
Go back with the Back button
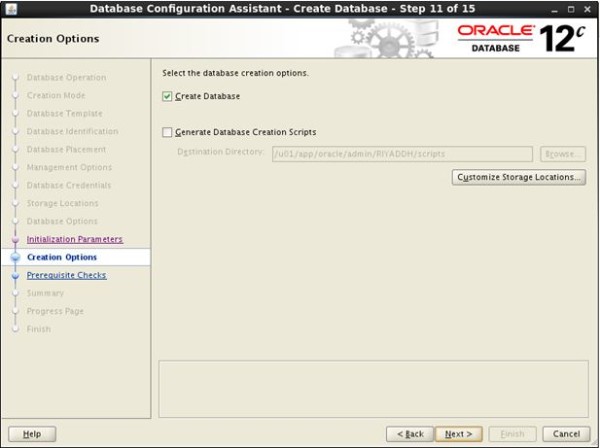pyautogui.click(x=410, y=434)
